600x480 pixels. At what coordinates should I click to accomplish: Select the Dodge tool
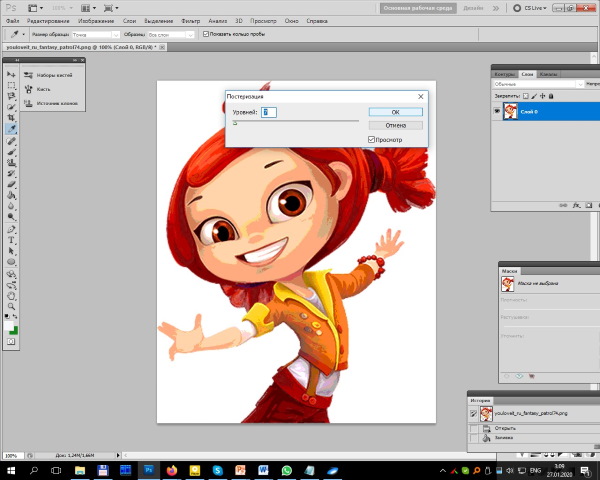11,217
